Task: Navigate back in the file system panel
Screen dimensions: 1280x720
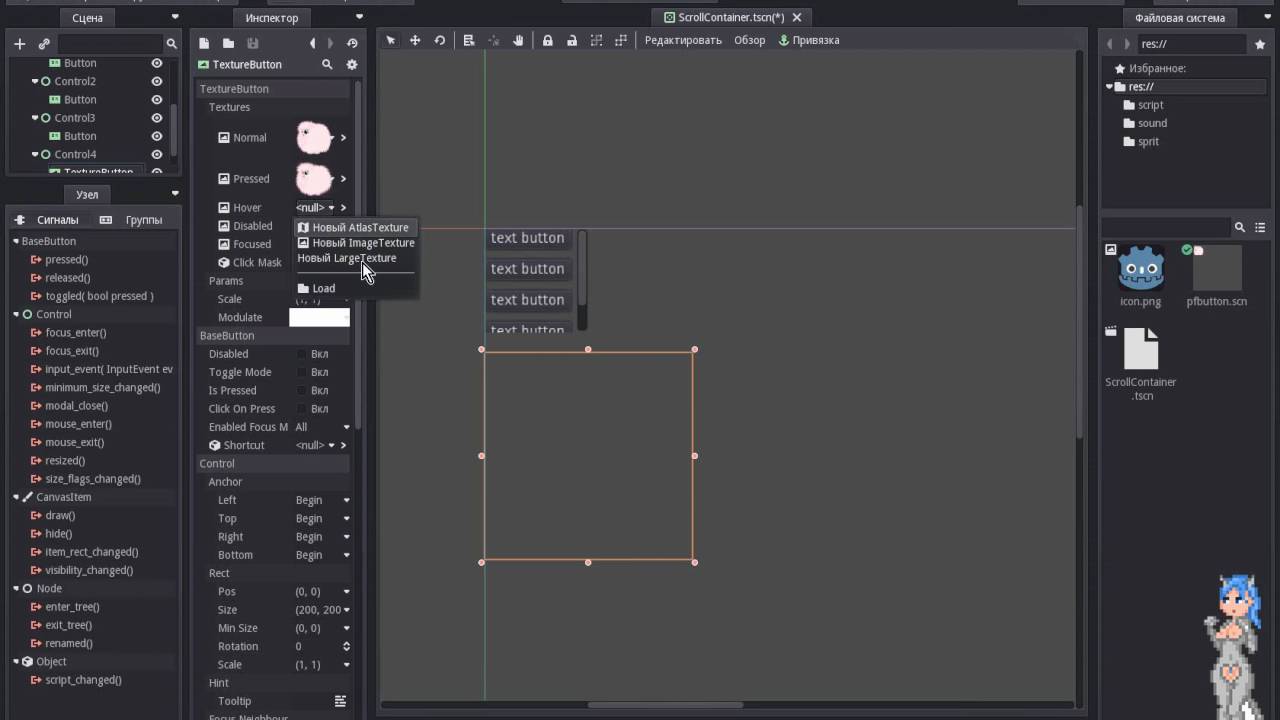Action: (1109, 44)
